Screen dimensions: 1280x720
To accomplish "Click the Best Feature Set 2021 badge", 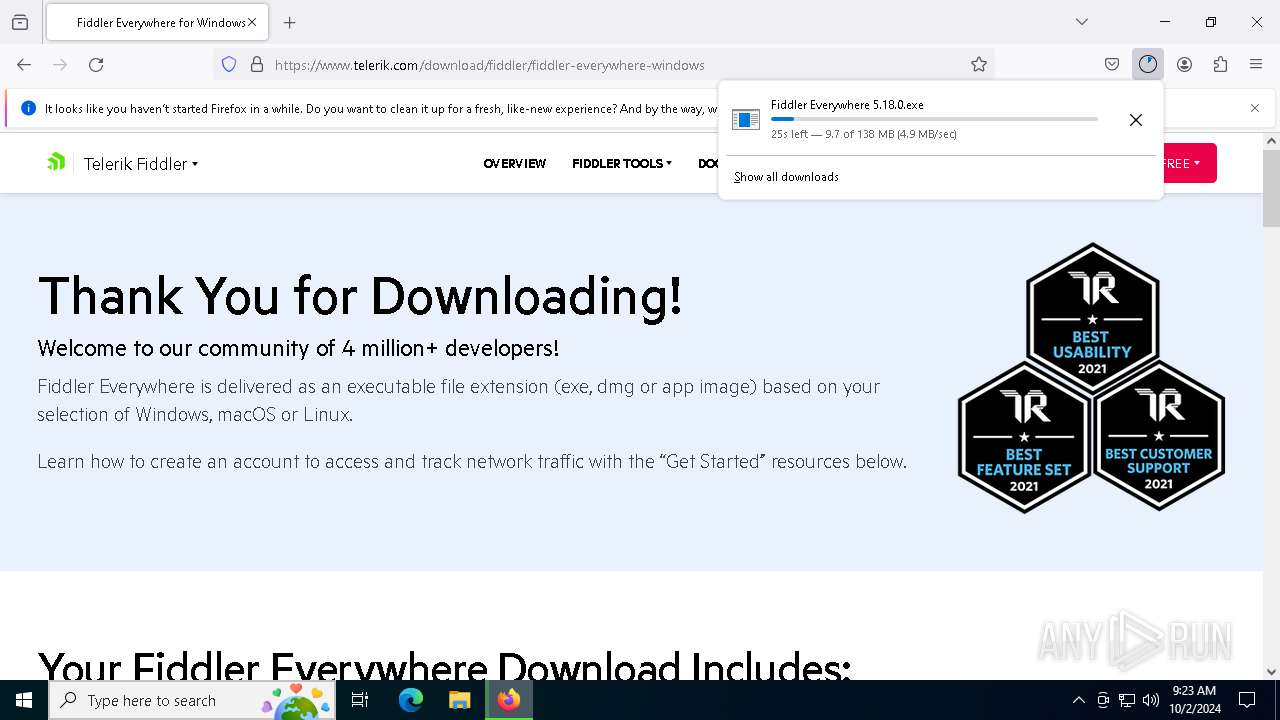I will click(x=1024, y=437).
